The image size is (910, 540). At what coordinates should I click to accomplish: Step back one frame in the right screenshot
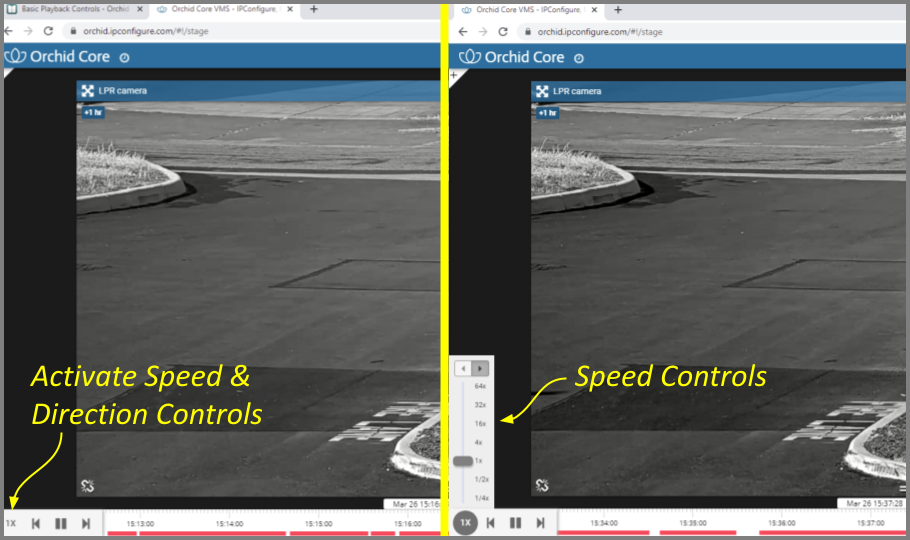[490, 523]
